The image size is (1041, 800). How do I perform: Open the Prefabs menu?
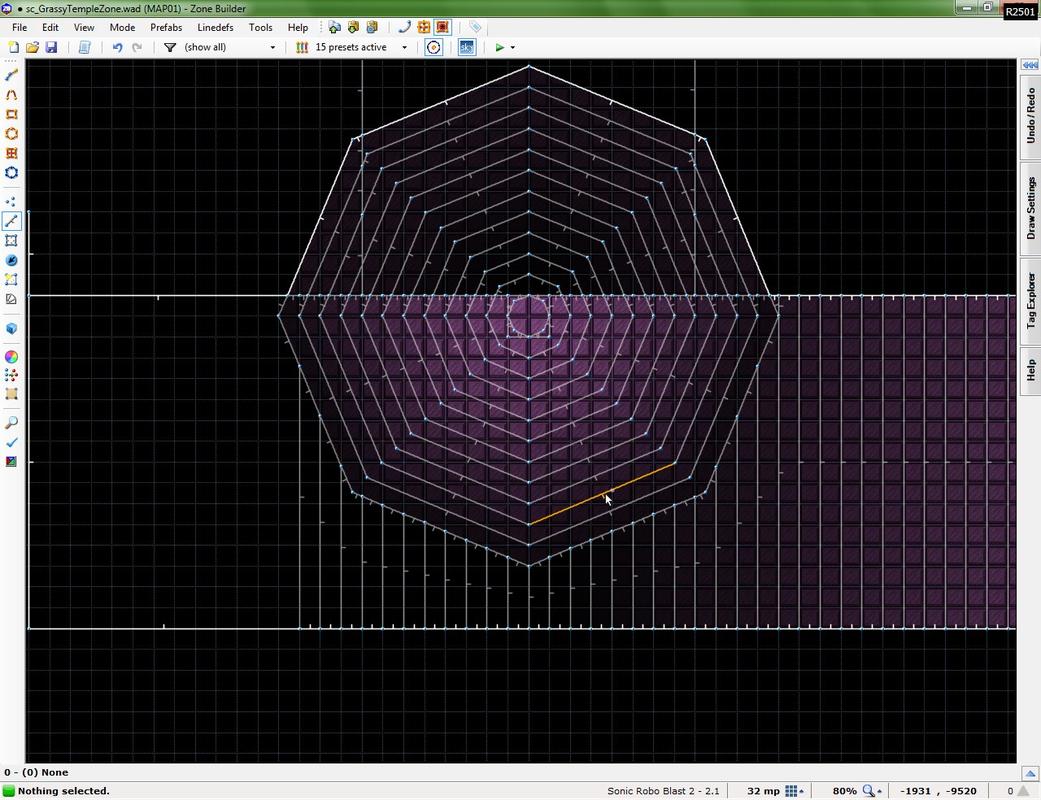pyautogui.click(x=166, y=27)
